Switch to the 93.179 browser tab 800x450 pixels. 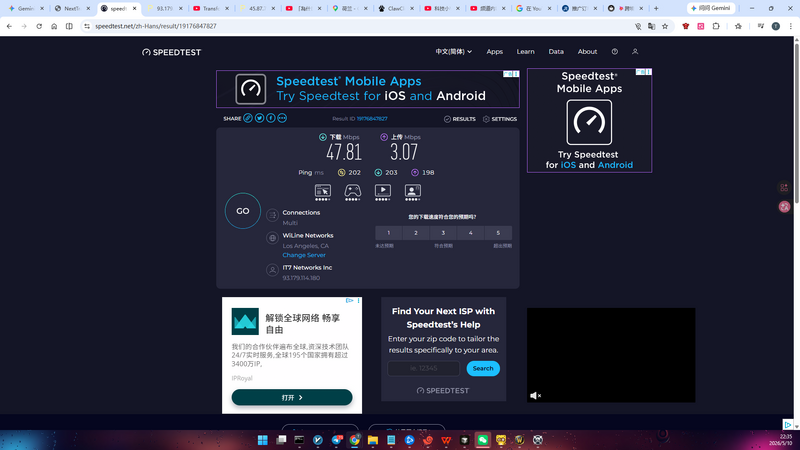pos(164,9)
